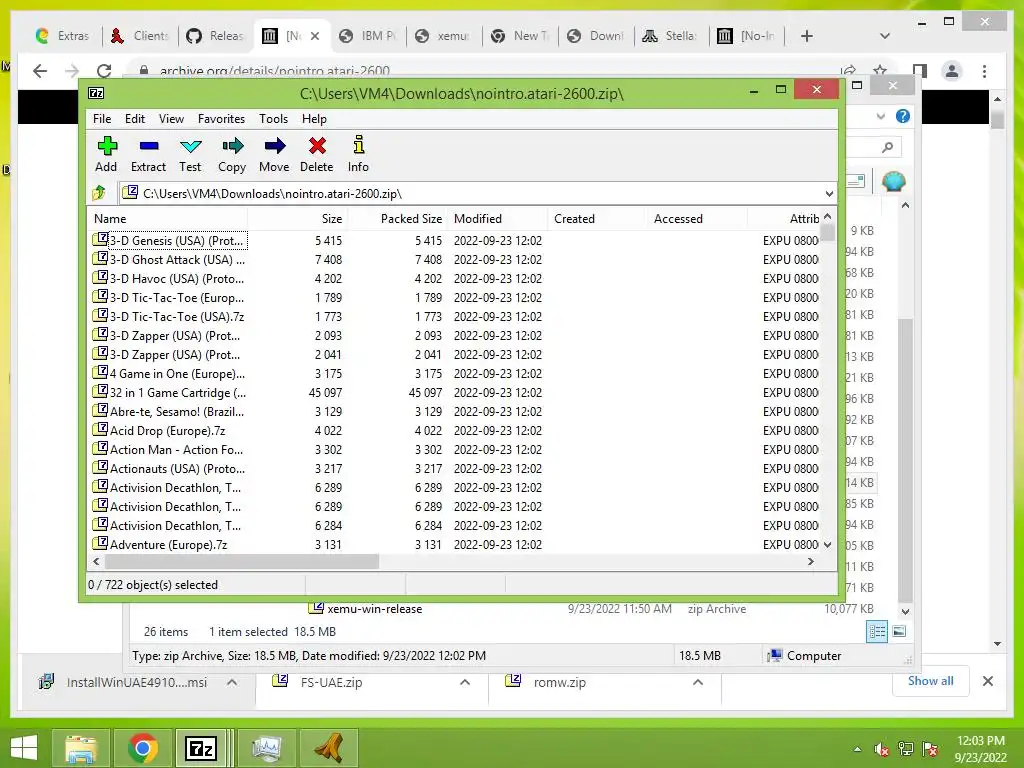1024x768 pixels.
Task: Close the Chrome downloads bar
Action: 987,681
